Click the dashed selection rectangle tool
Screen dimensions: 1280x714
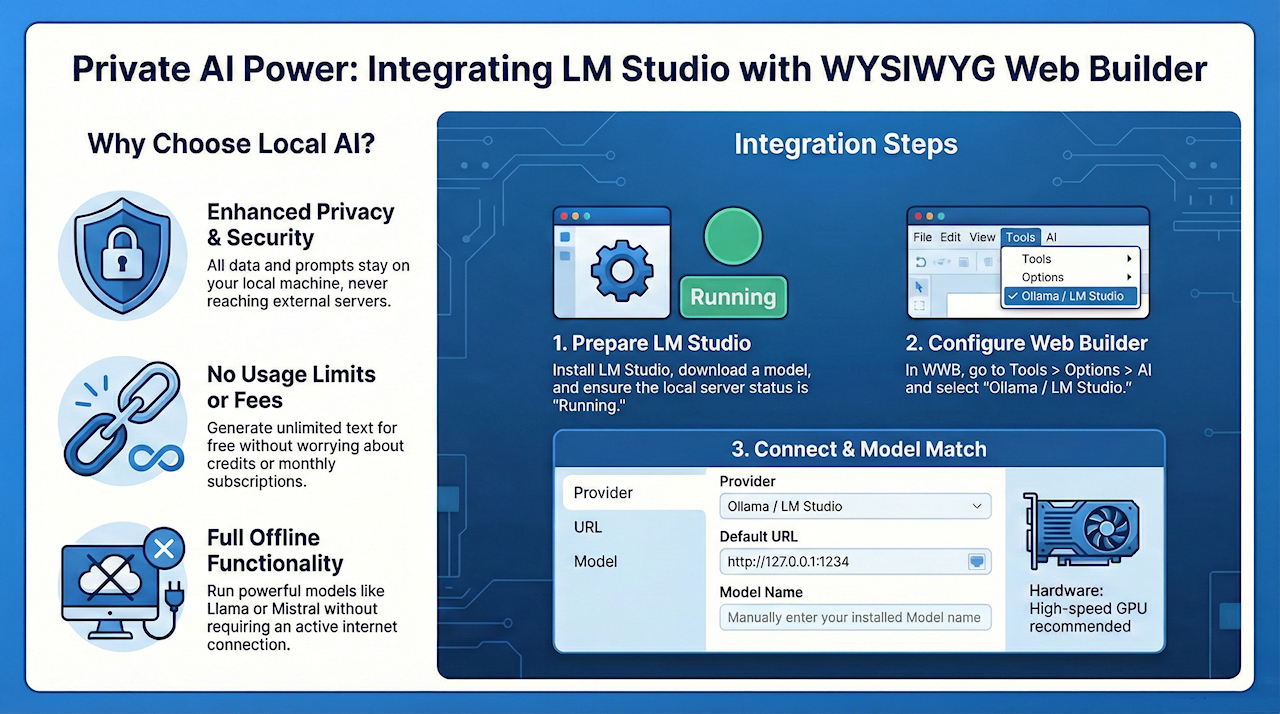(920, 306)
